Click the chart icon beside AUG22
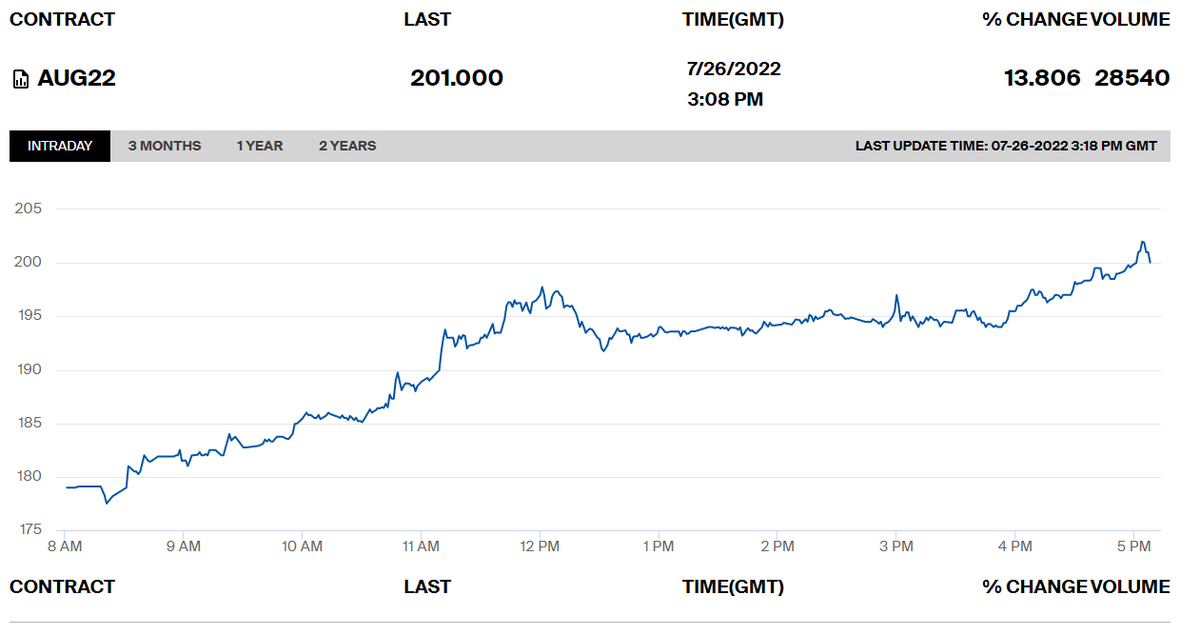This screenshot has width=1200, height=635. coord(20,79)
